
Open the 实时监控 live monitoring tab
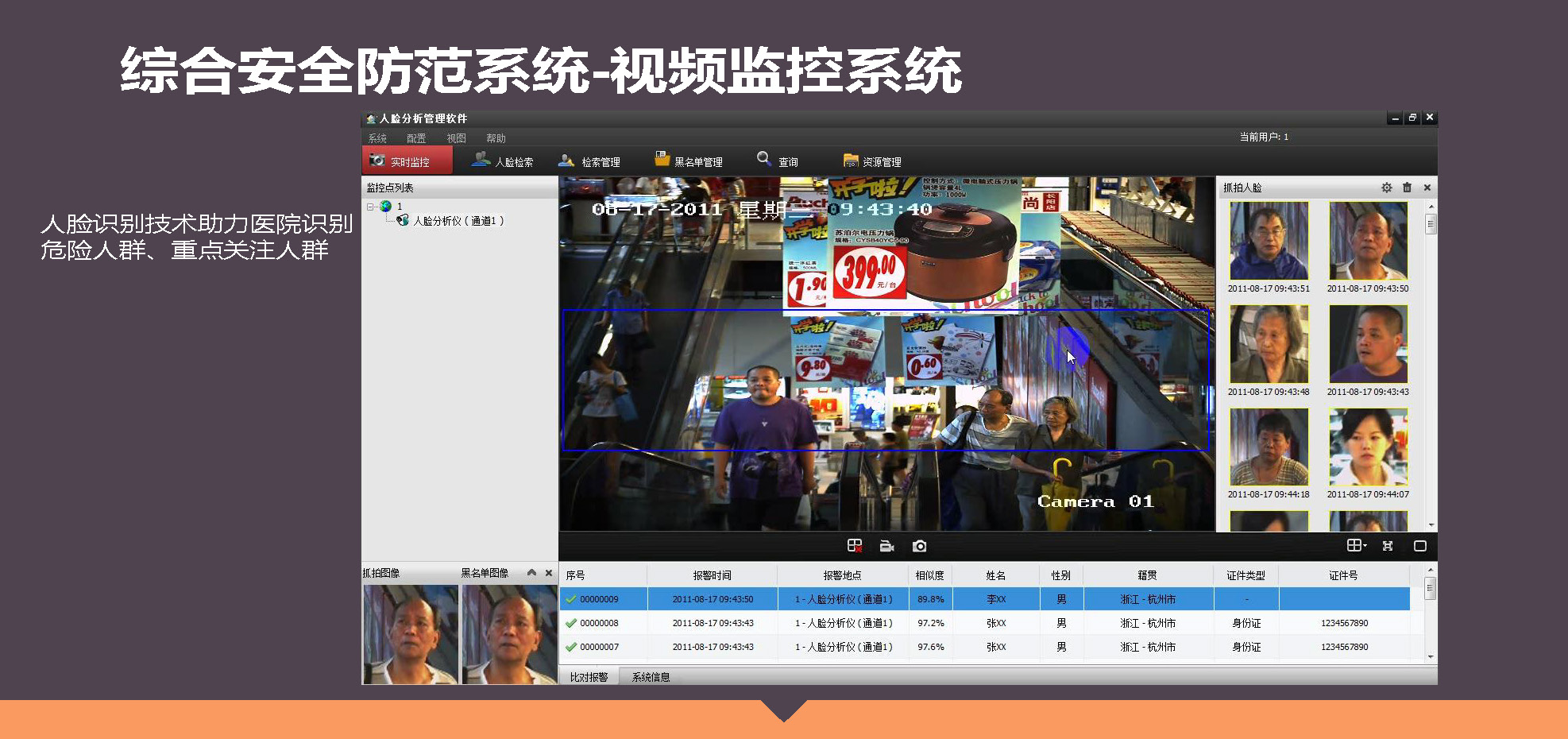(407, 161)
